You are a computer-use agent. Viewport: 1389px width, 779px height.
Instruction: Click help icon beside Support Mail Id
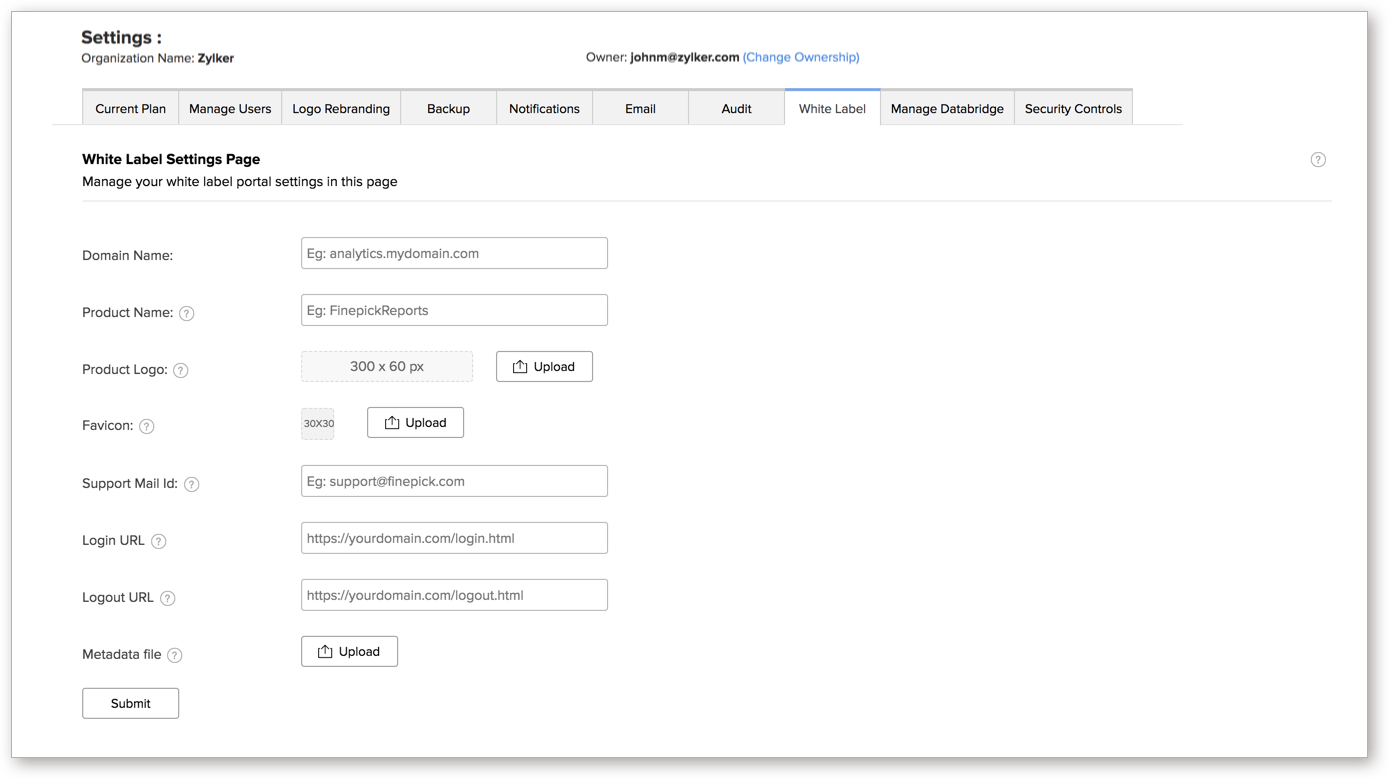[x=192, y=484]
